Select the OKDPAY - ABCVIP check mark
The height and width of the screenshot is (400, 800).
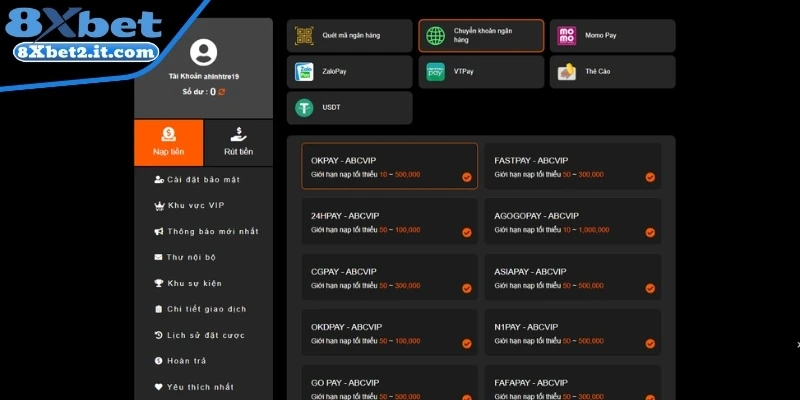[467, 343]
